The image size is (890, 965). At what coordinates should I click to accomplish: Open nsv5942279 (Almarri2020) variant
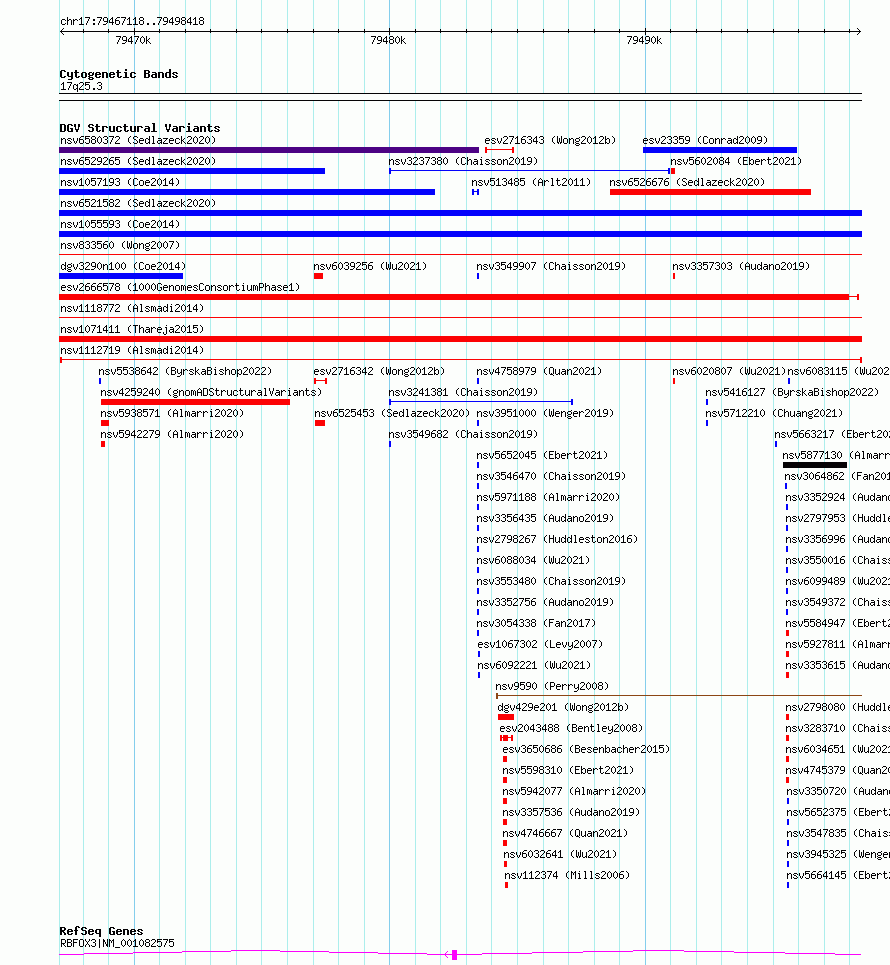click(172, 434)
